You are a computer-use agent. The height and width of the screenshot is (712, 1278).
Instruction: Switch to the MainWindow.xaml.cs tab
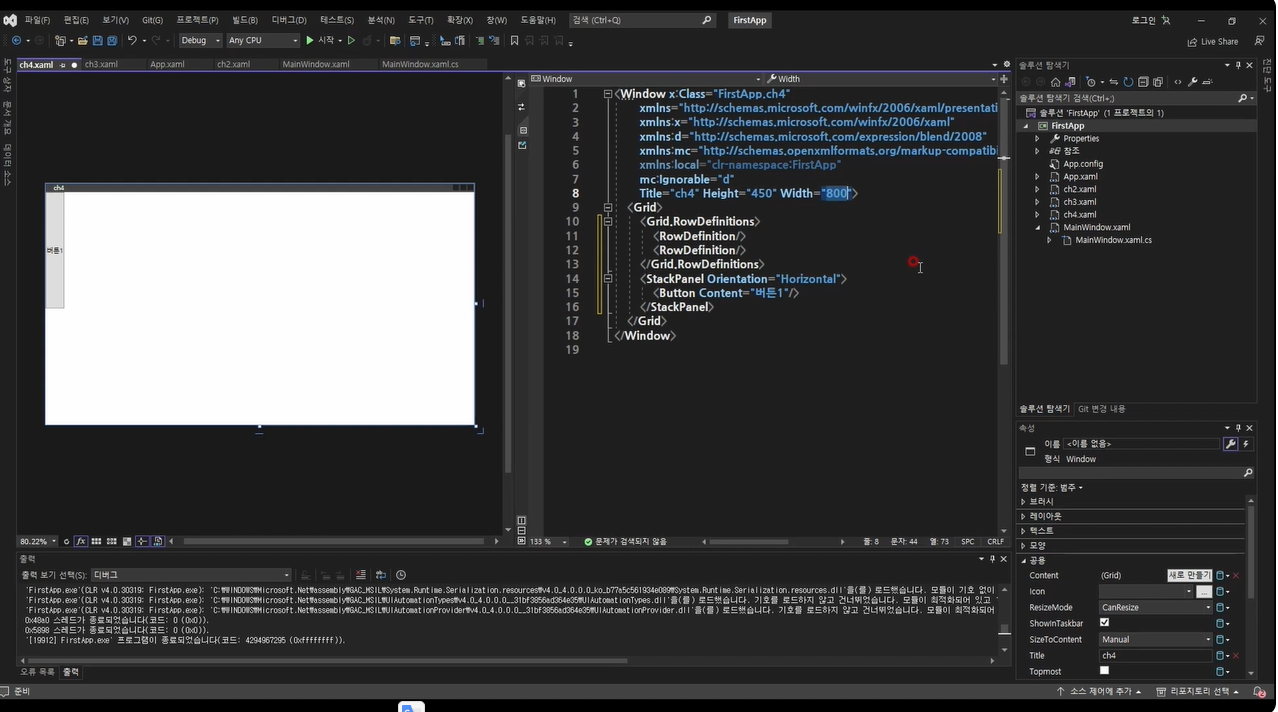(x=420, y=64)
